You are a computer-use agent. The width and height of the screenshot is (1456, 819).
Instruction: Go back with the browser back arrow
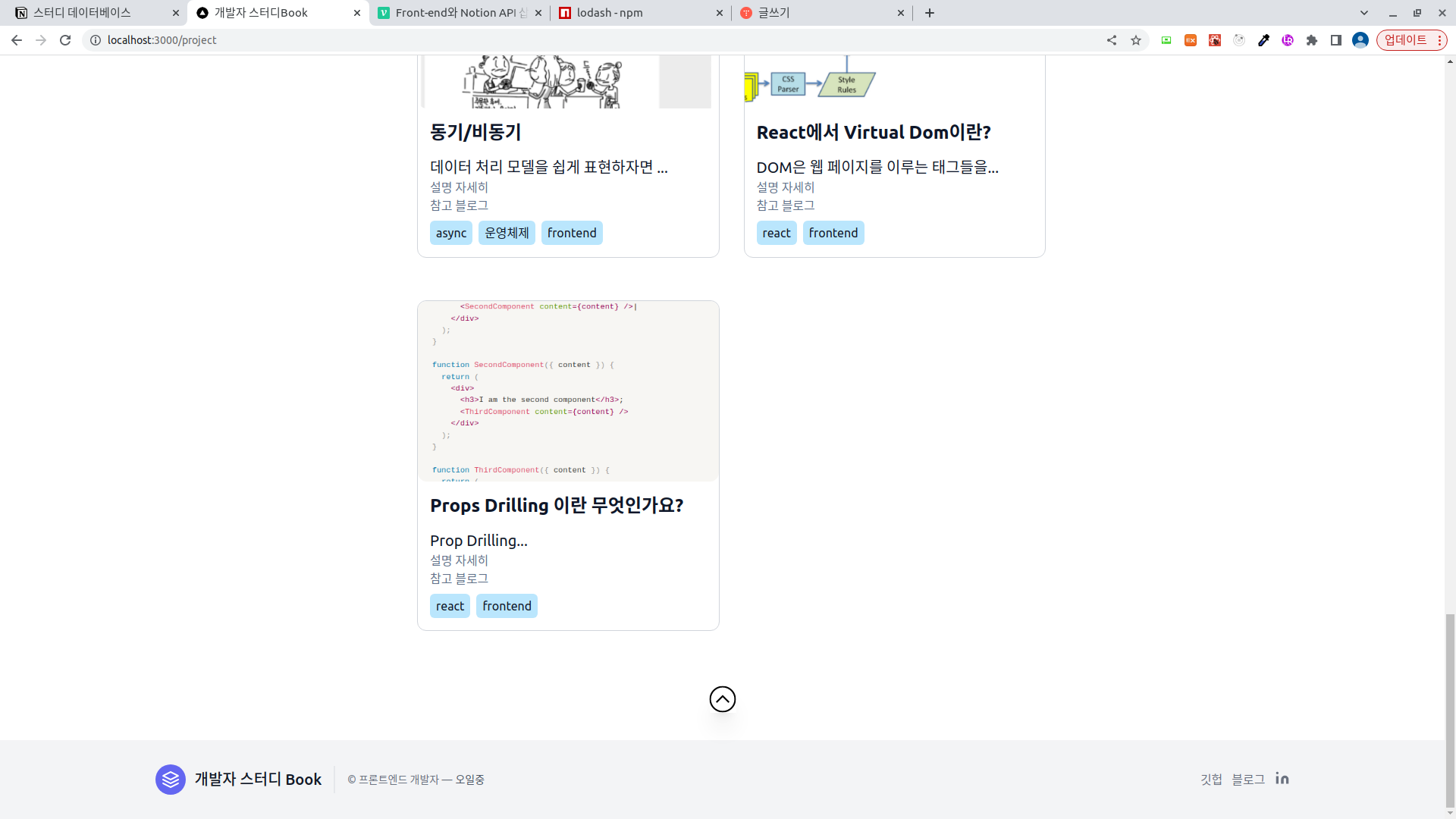(x=17, y=40)
